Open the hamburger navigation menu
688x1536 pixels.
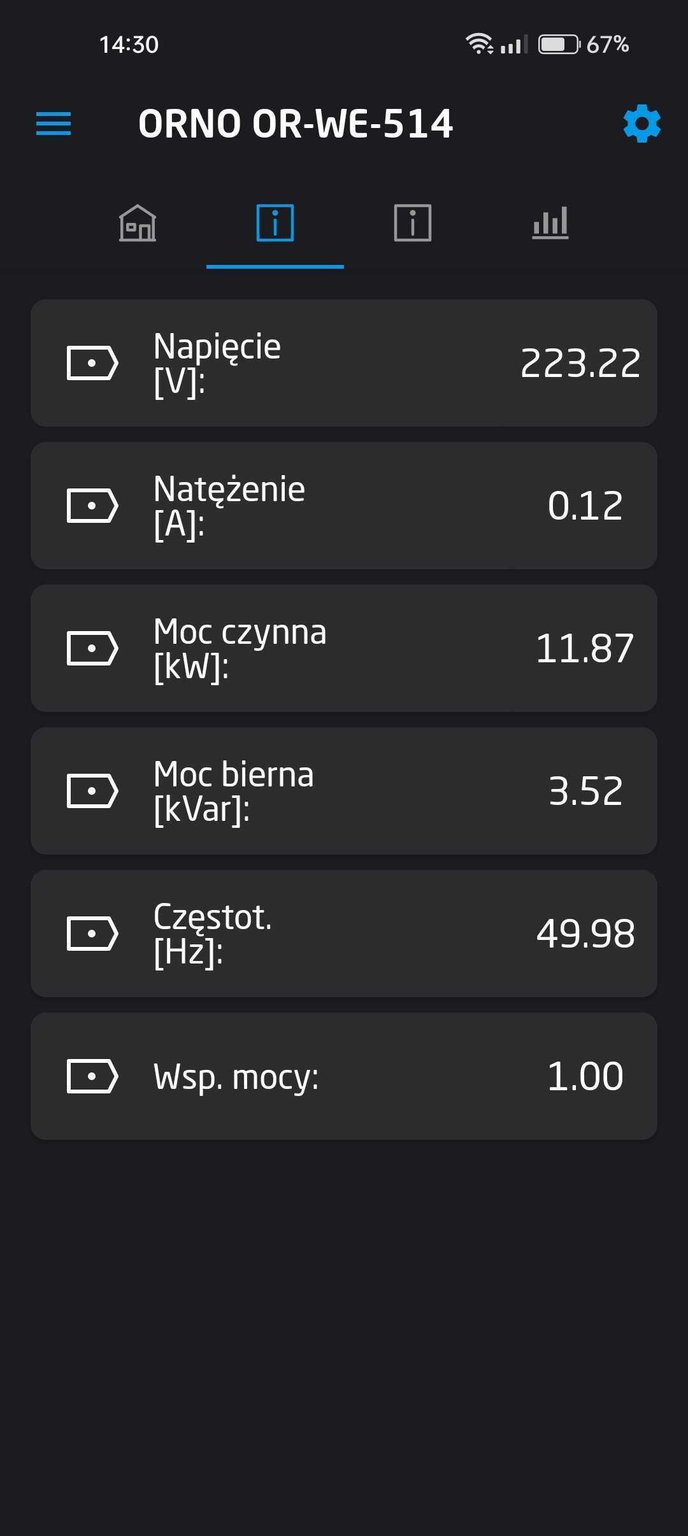(52, 123)
